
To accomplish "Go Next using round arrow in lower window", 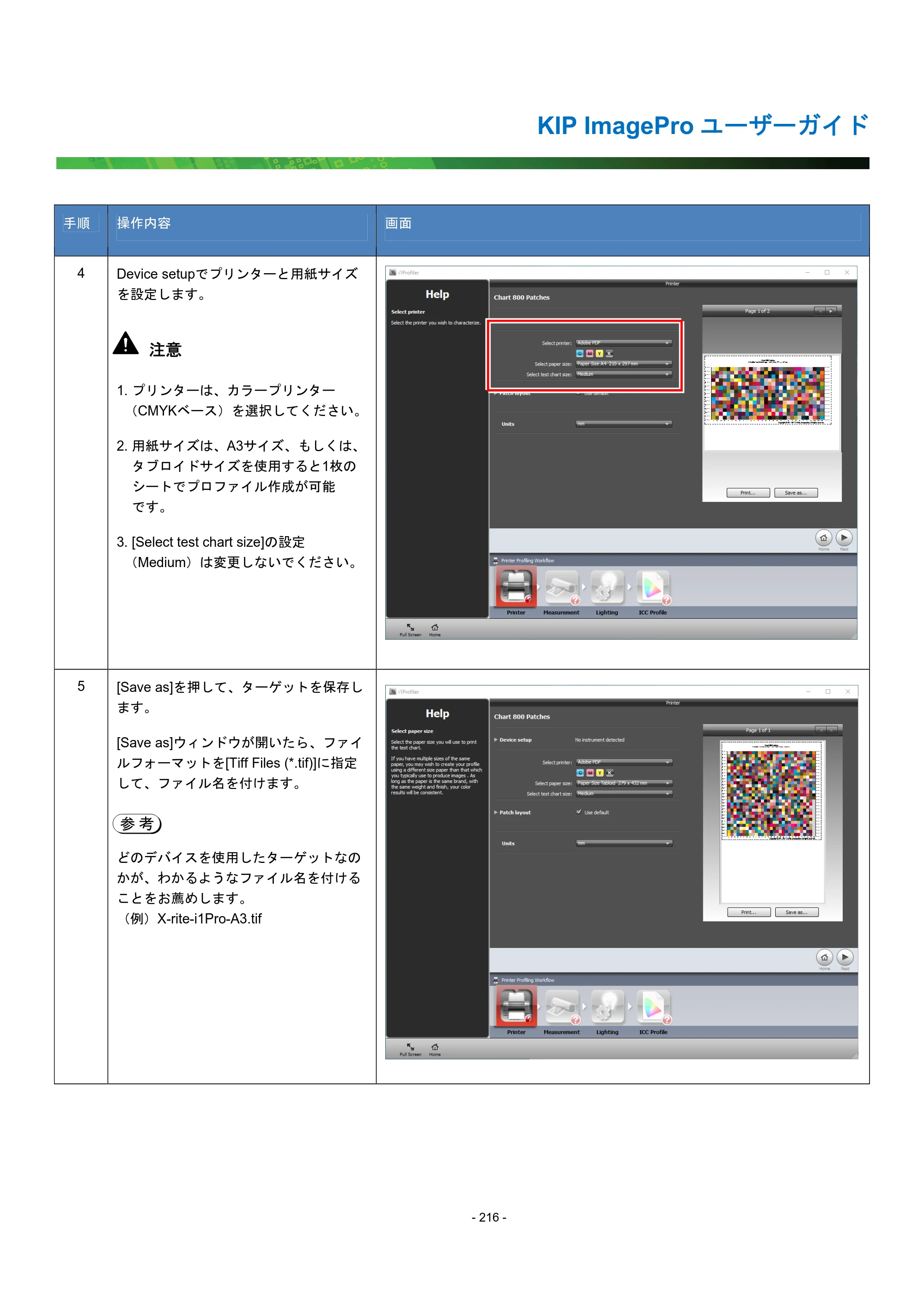I will [x=845, y=957].
